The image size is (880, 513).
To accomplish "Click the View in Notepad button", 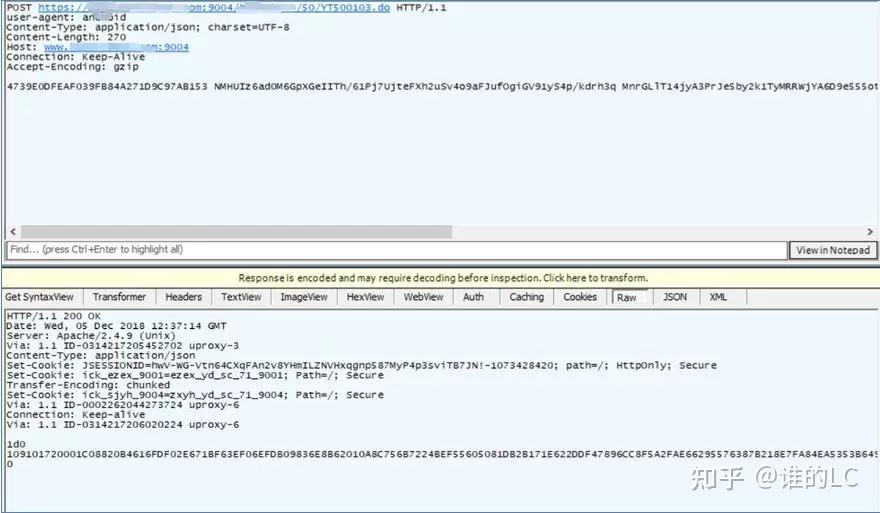I will coord(833,250).
